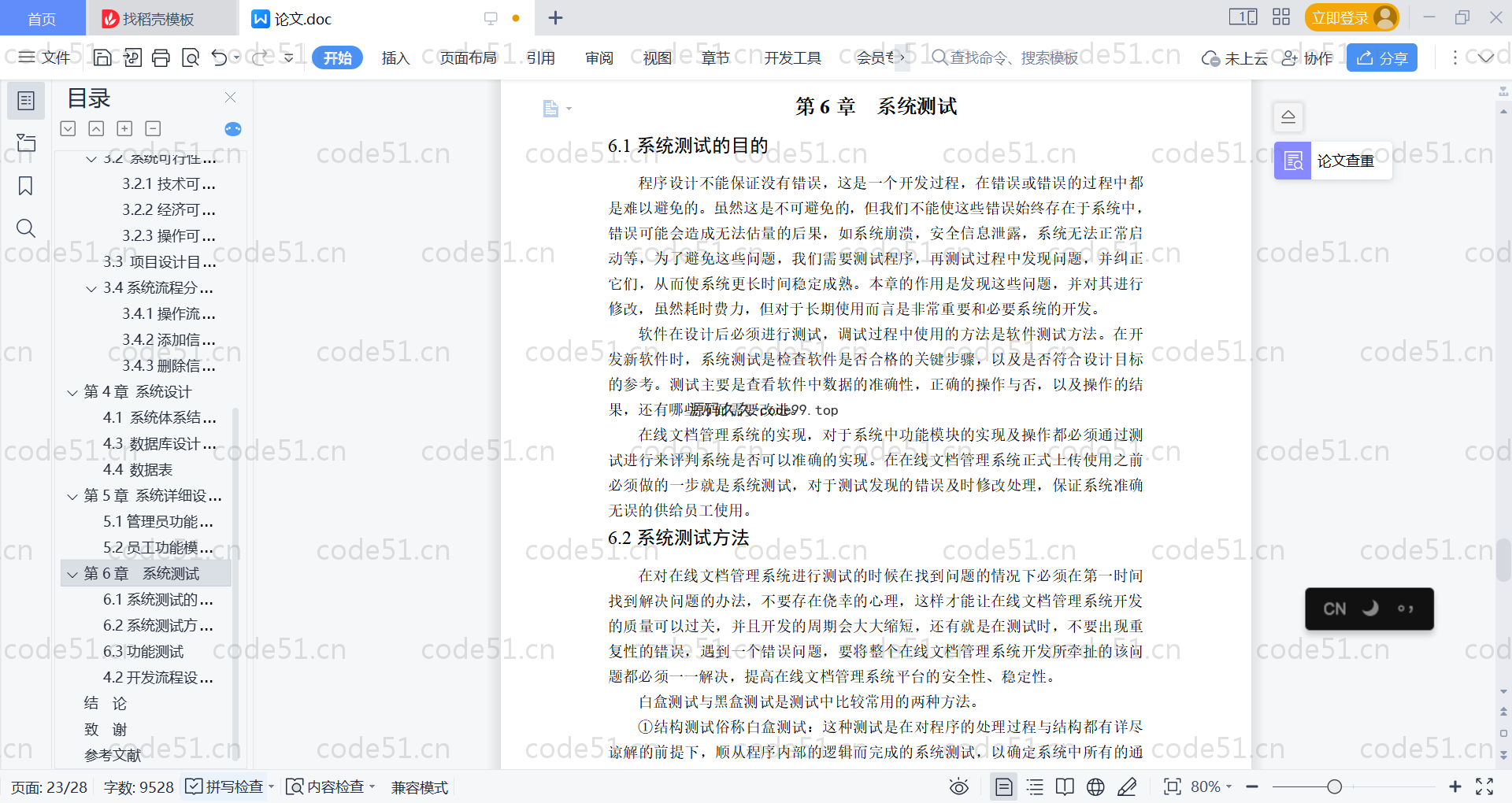Collapse 第5章 系统详细设 outline node

[x=72, y=496]
